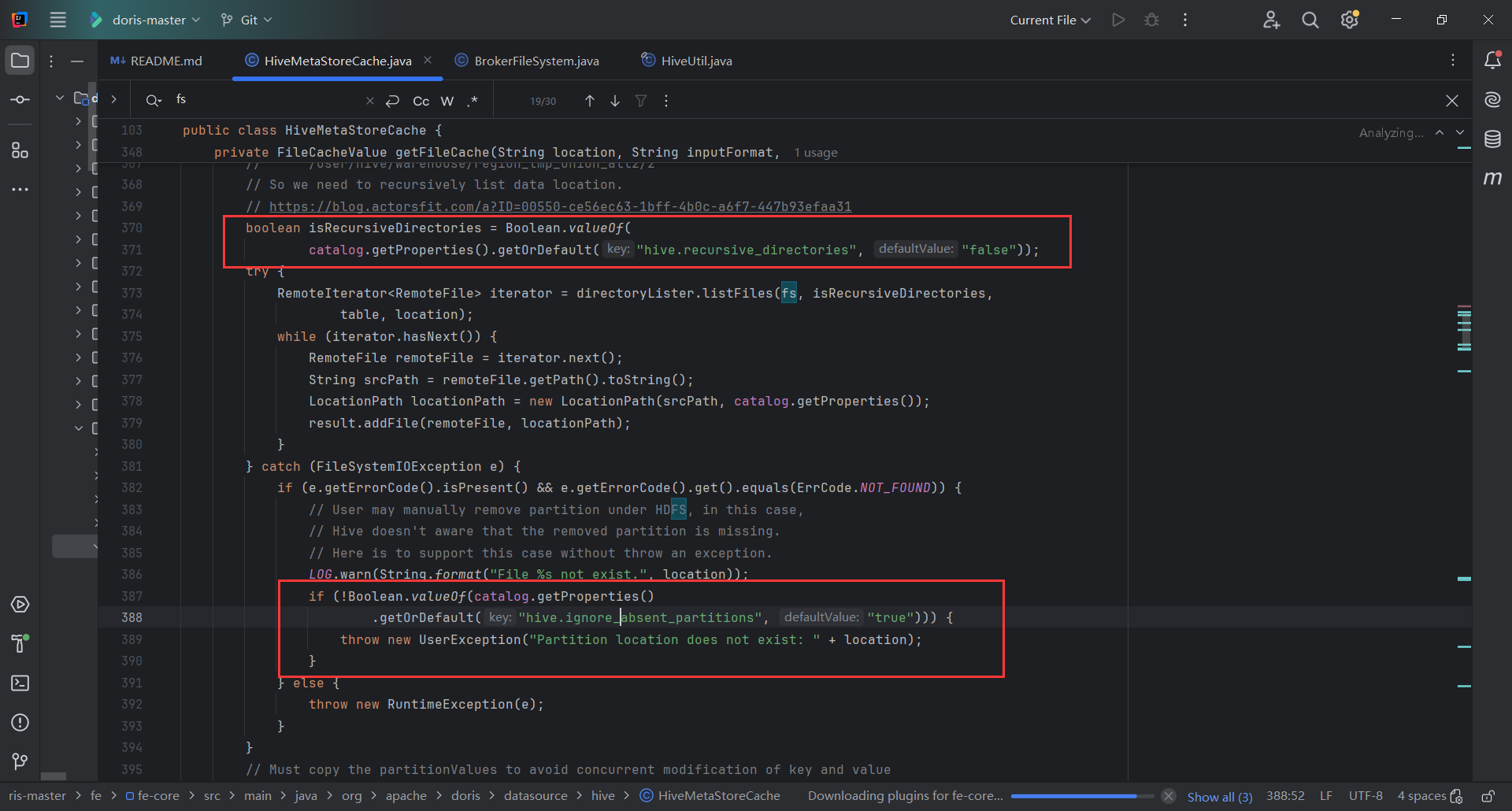Open the Commit tool window
The image size is (1512, 811).
[20, 99]
